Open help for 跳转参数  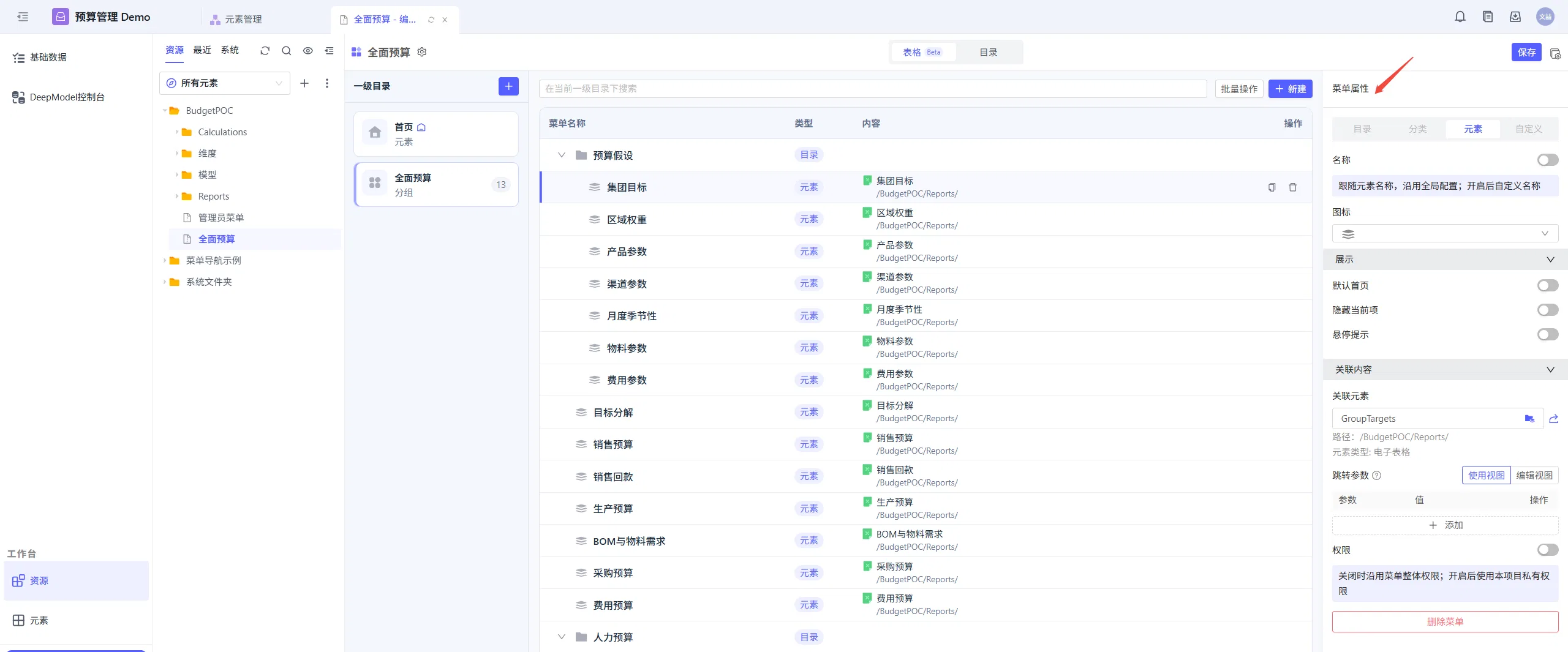tap(1377, 476)
